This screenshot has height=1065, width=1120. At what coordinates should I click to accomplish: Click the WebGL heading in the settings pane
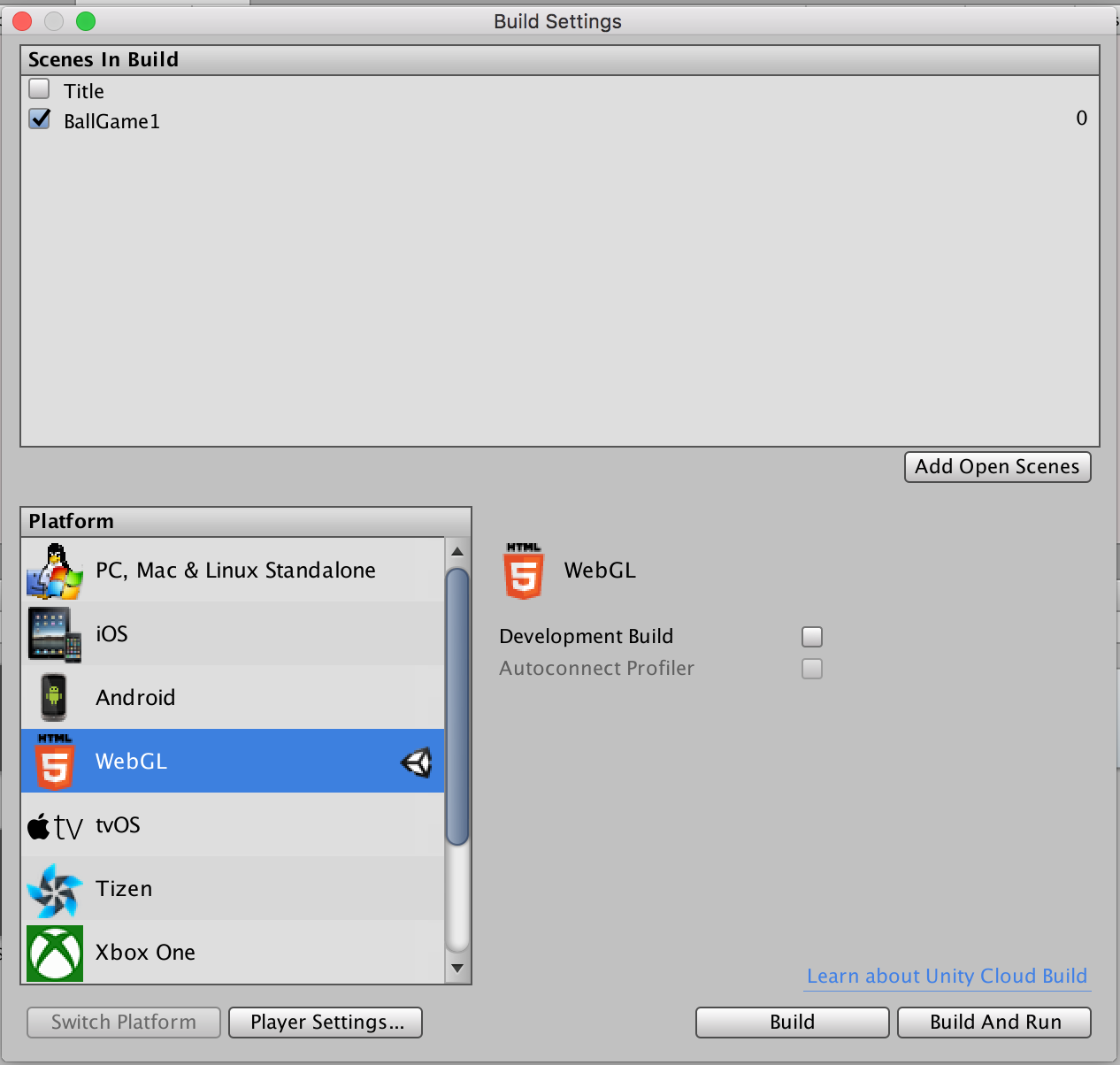pos(600,571)
